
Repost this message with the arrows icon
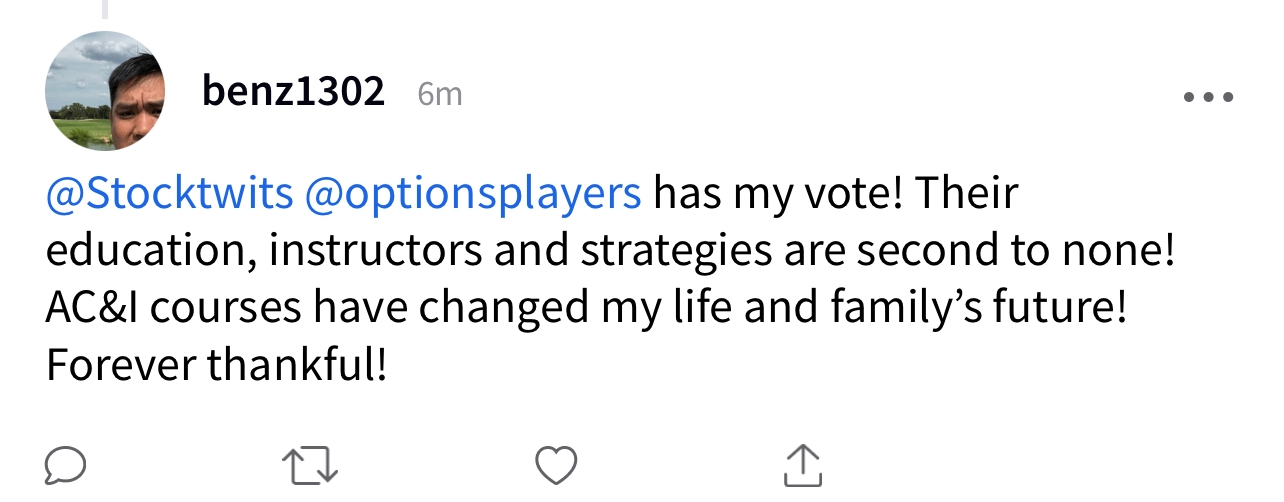coord(310,466)
